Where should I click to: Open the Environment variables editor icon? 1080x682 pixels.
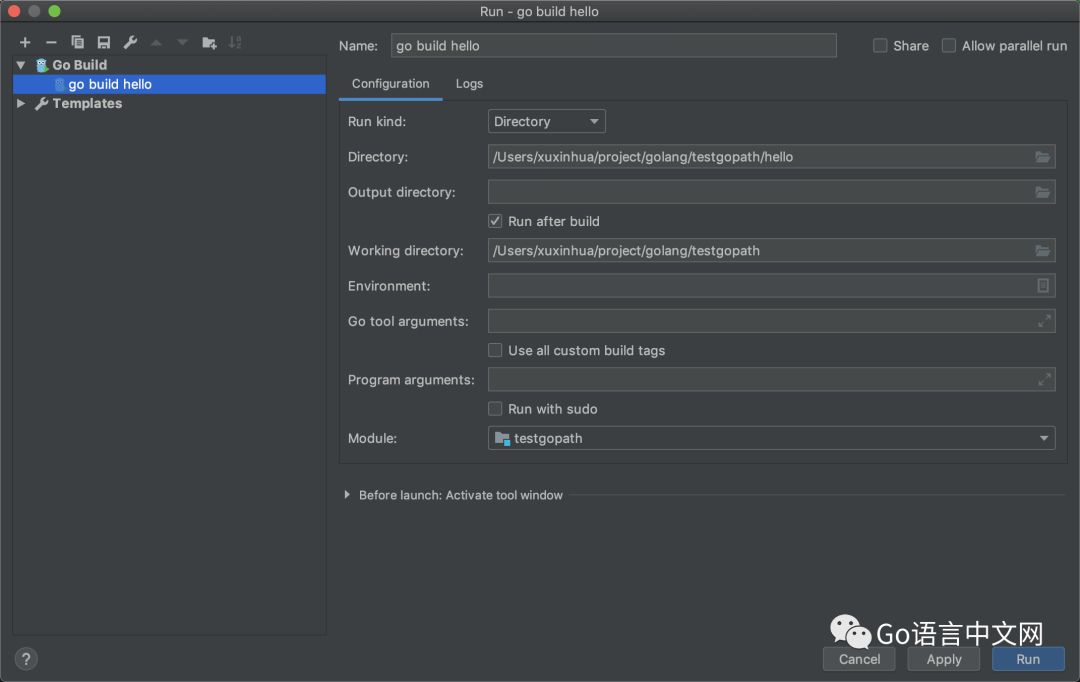[1042, 286]
